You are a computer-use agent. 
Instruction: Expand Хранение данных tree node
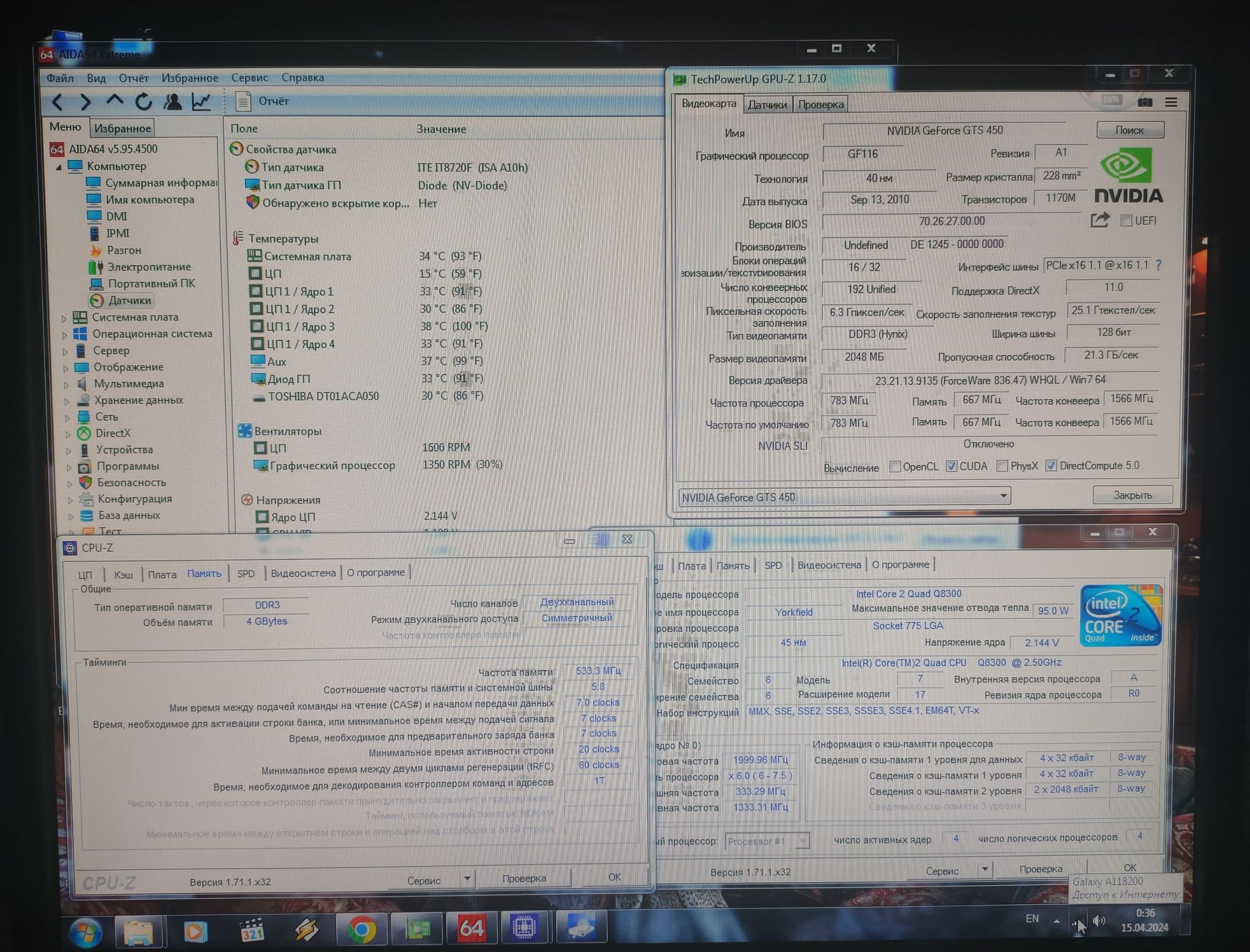(x=67, y=401)
